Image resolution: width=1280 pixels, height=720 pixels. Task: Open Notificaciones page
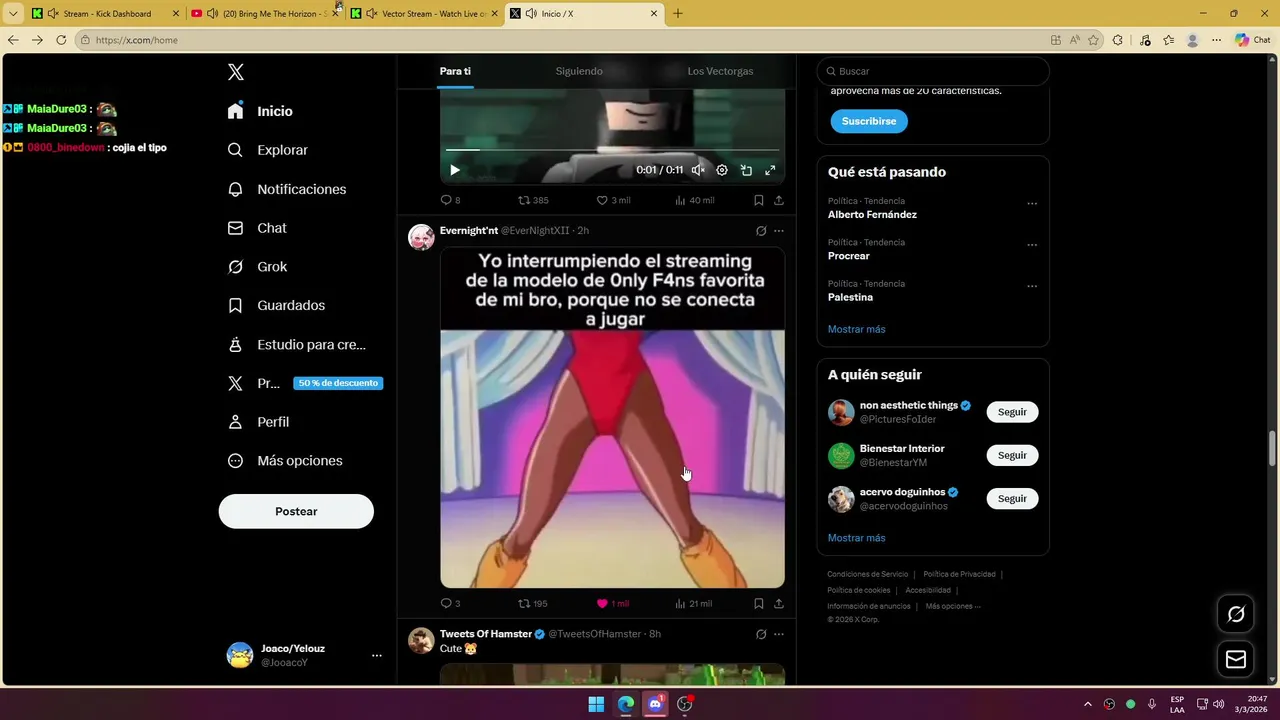pos(287,189)
